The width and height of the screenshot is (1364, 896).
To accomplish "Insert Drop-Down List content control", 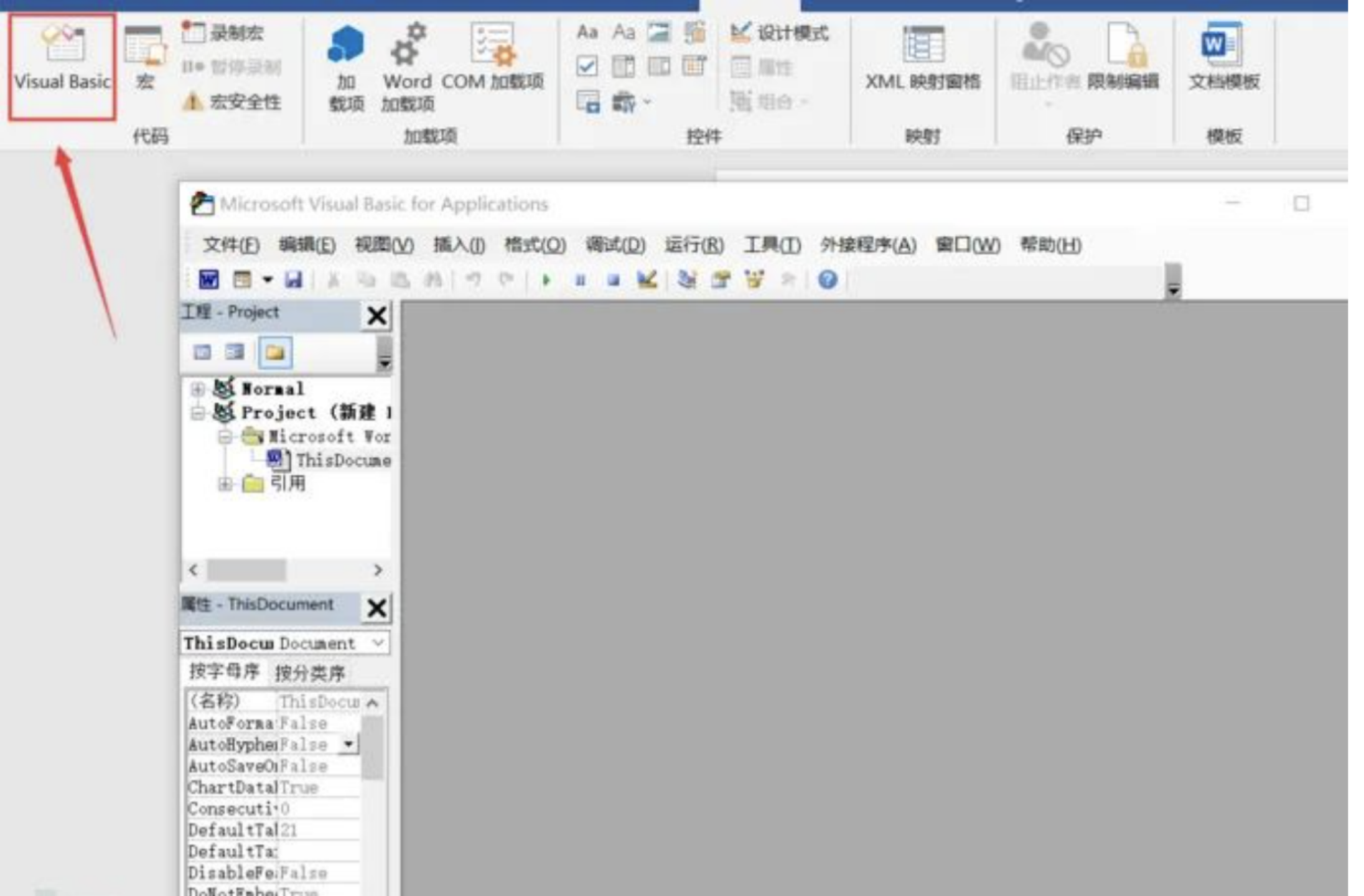I will pos(659,66).
